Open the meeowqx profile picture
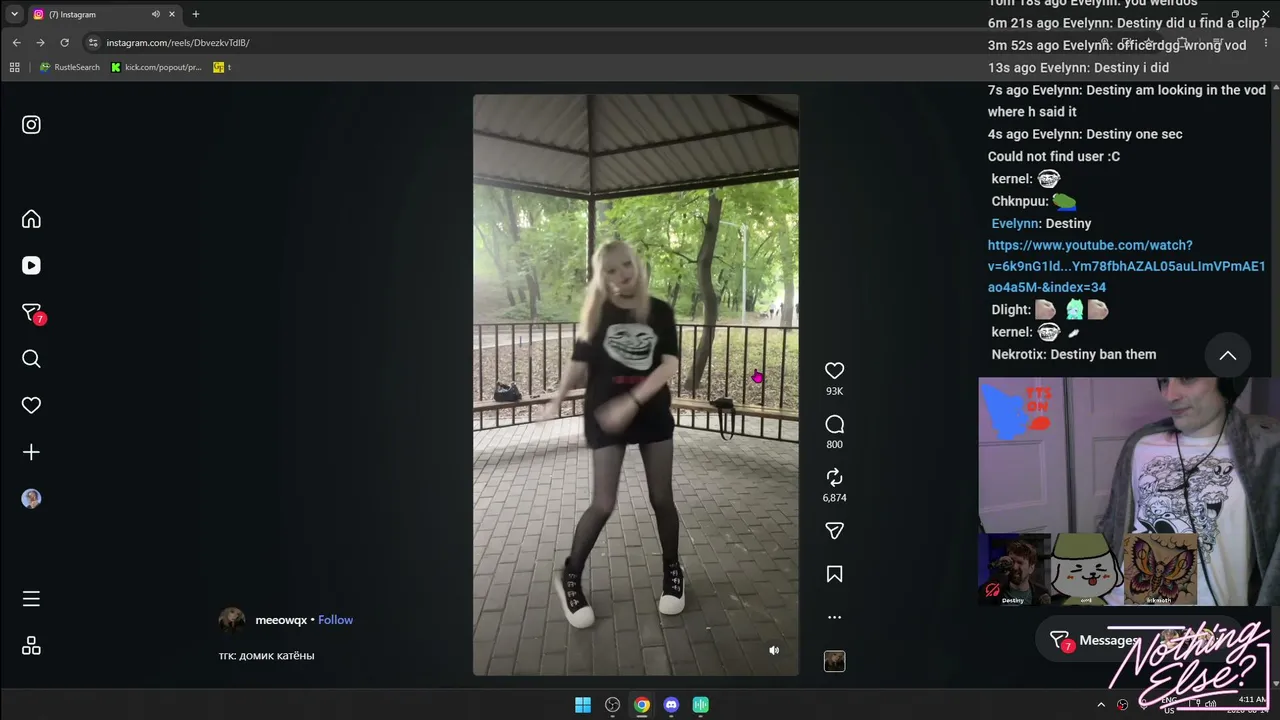The width and height of the screenshot is (1280, 720). [x=232, y=620]
